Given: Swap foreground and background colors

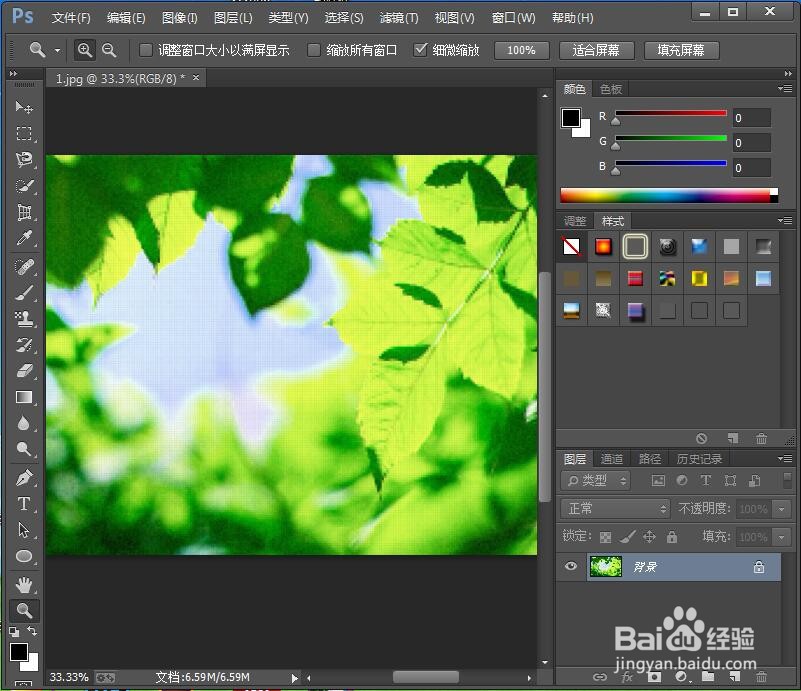Looking at the screenshot, I should (32, 631).
